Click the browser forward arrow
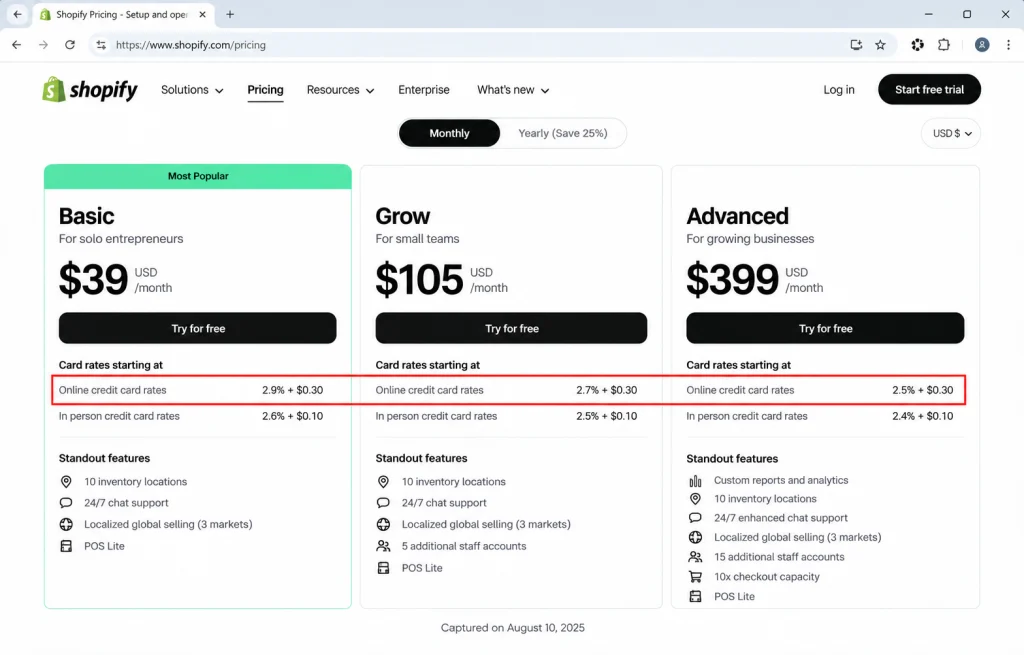Screen dimensions: 1024x655 [x=43, y=45]
